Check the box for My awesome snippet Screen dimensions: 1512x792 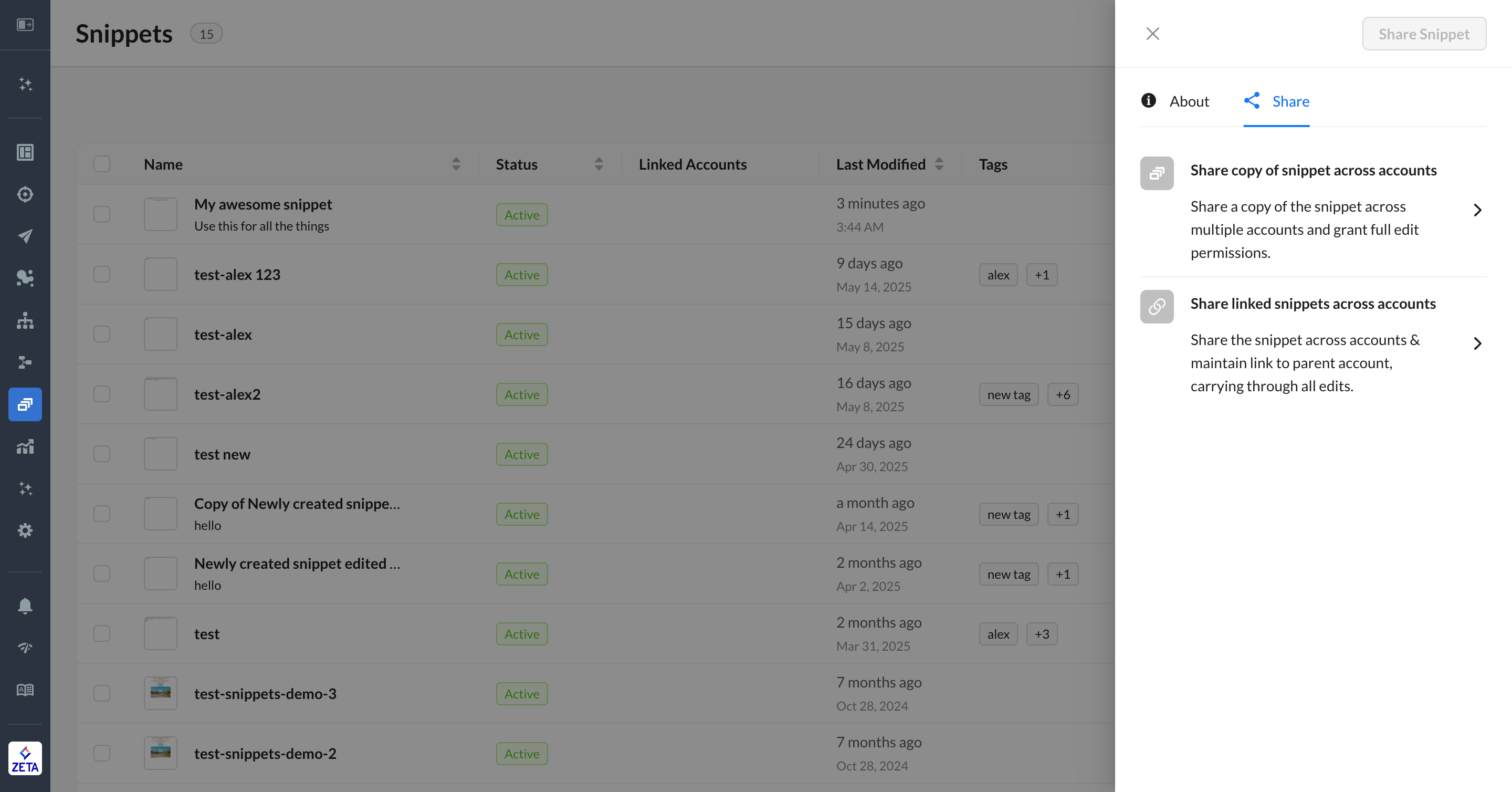pyautogui.click(x=101, y=214)
